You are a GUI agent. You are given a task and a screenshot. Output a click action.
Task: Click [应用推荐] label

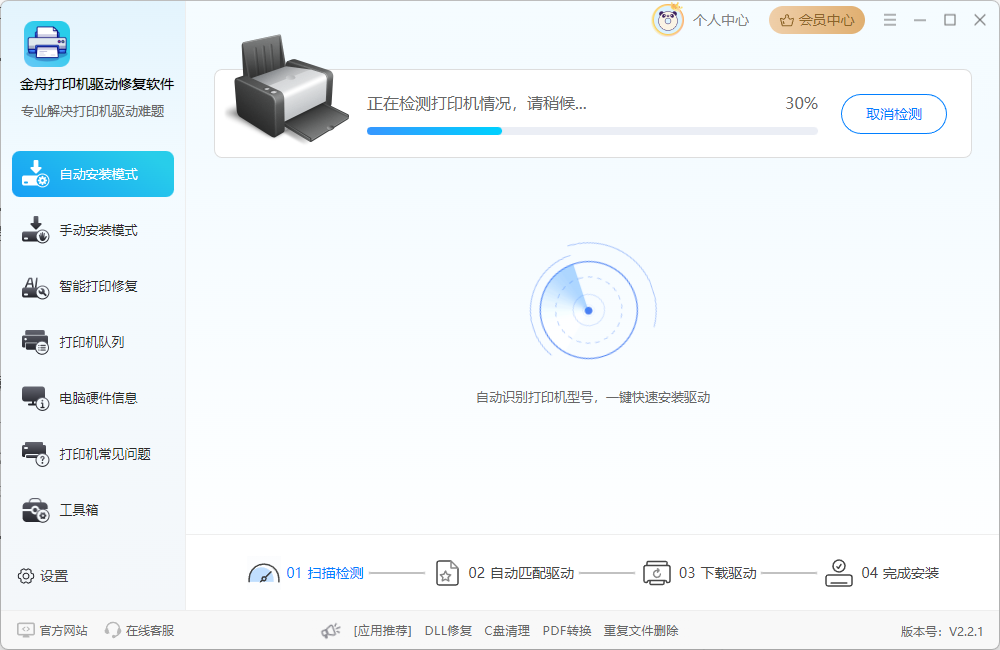(383, 631)
